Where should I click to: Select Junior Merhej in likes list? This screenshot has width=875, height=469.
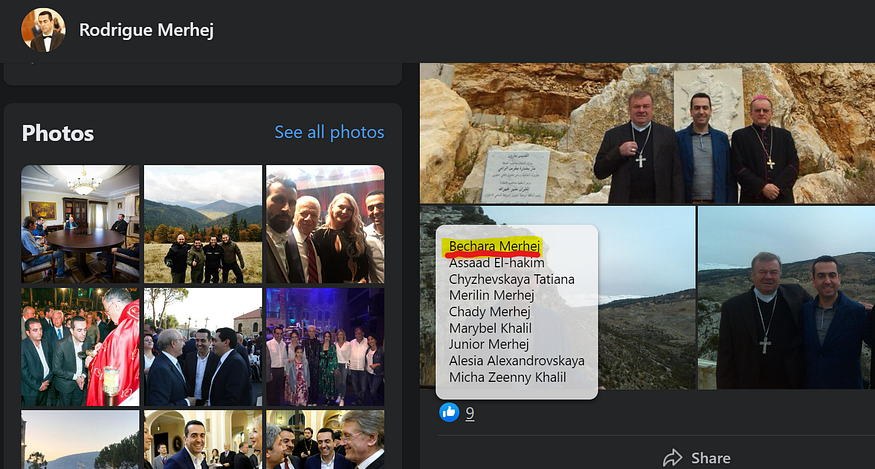489,344
